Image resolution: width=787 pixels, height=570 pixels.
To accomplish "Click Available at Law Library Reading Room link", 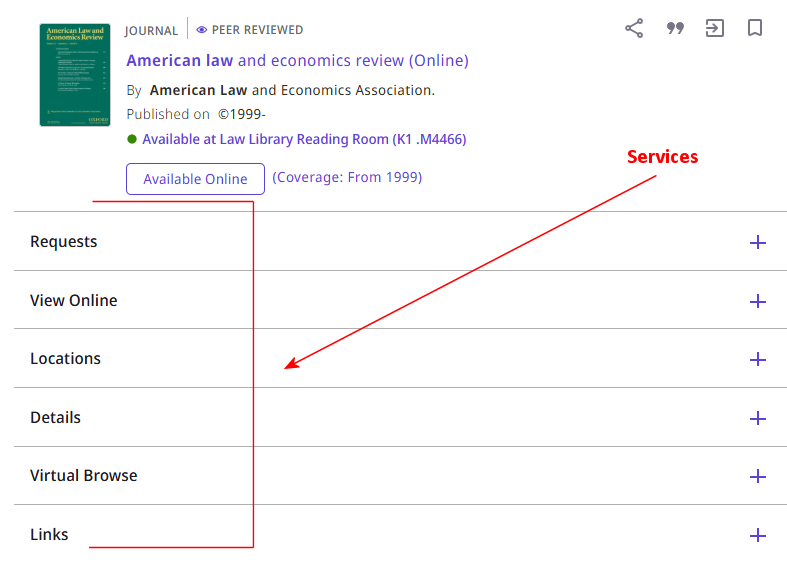I will 304,139.
